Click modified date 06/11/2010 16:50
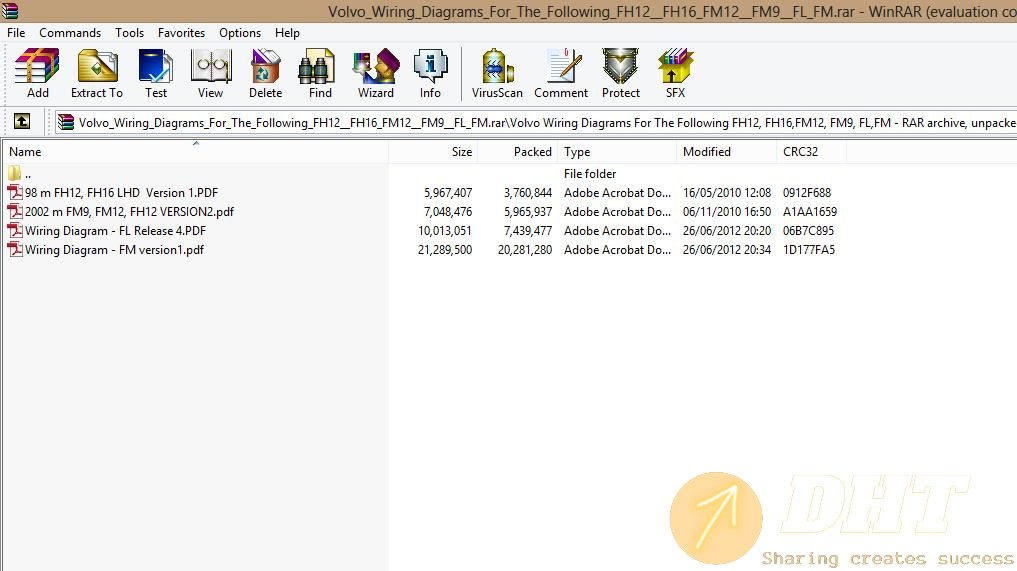The width and height of the screenshot is (1017, 571). coord(727,212)
